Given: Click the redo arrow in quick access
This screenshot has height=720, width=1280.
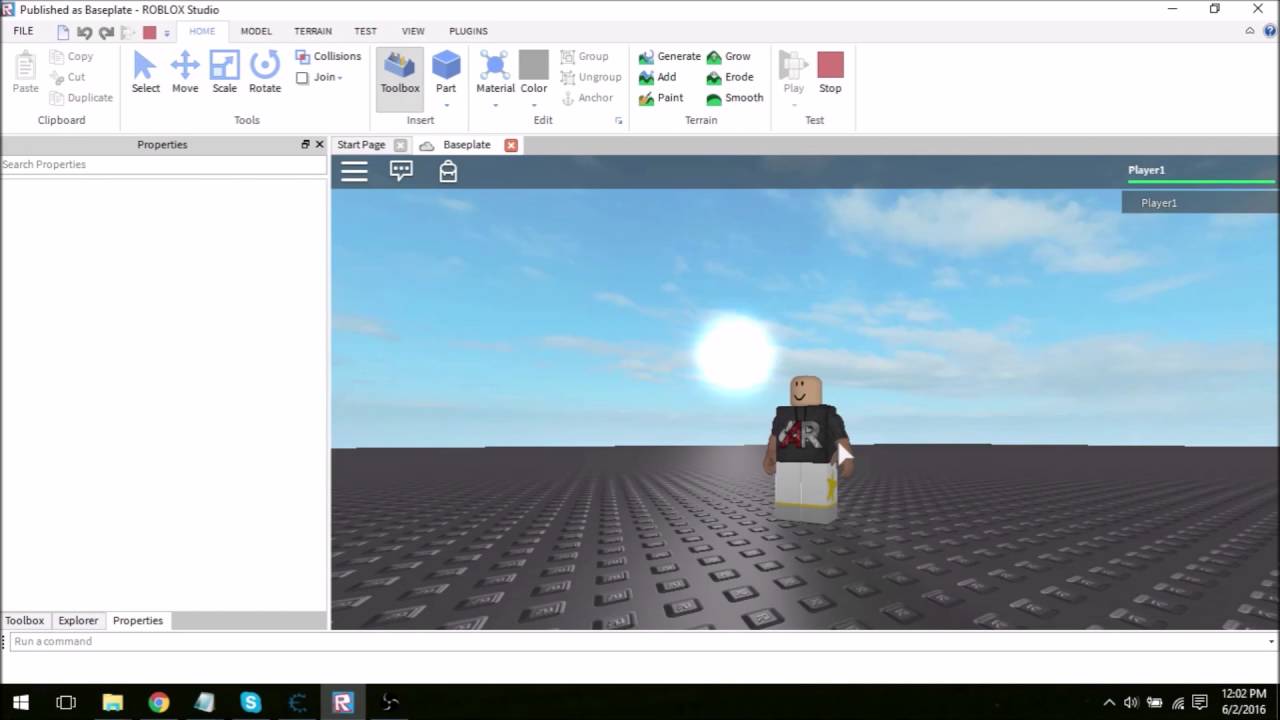Looking at the screenshot, I should point(106,32).
